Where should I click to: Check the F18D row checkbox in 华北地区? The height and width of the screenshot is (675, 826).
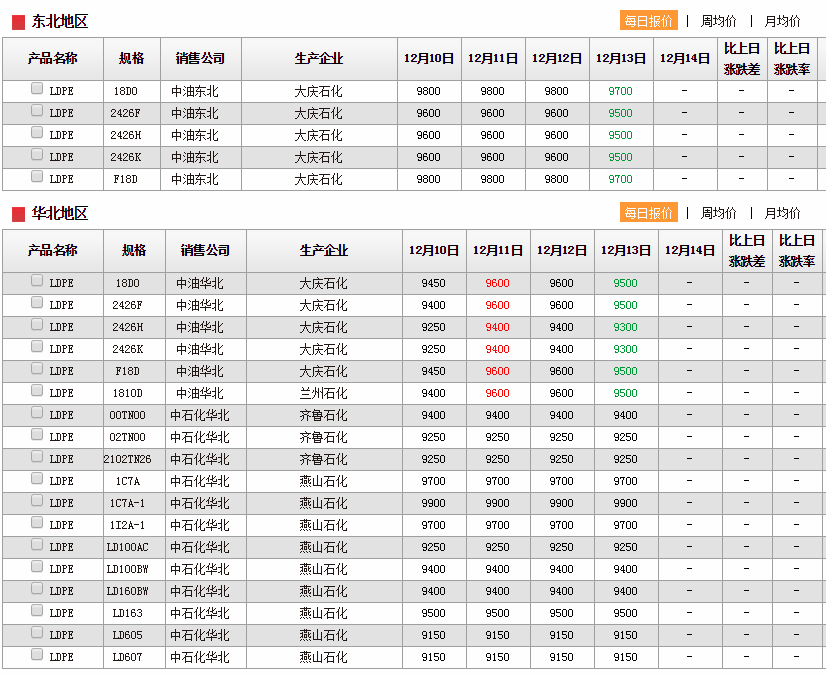click(37, 368)
